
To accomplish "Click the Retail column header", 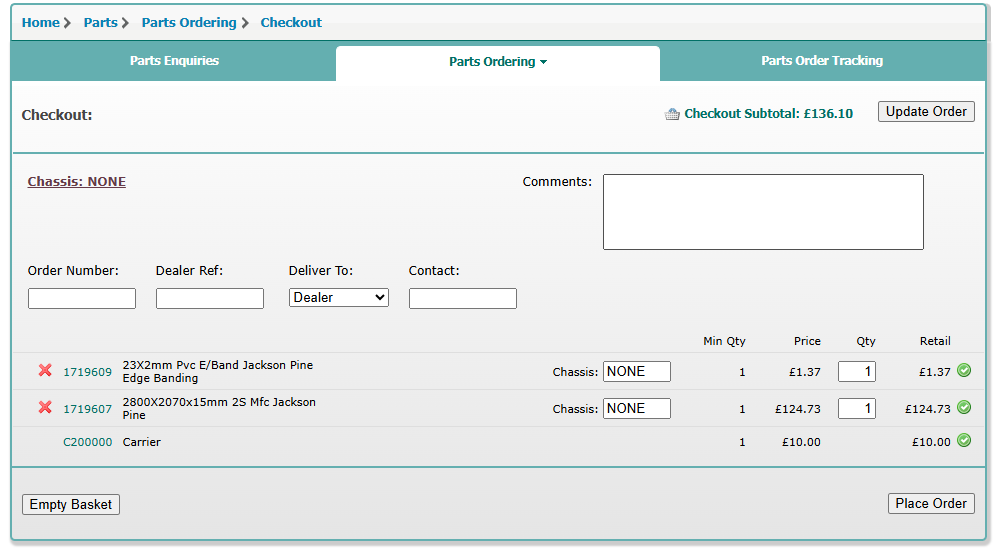I will pos(935,341).
